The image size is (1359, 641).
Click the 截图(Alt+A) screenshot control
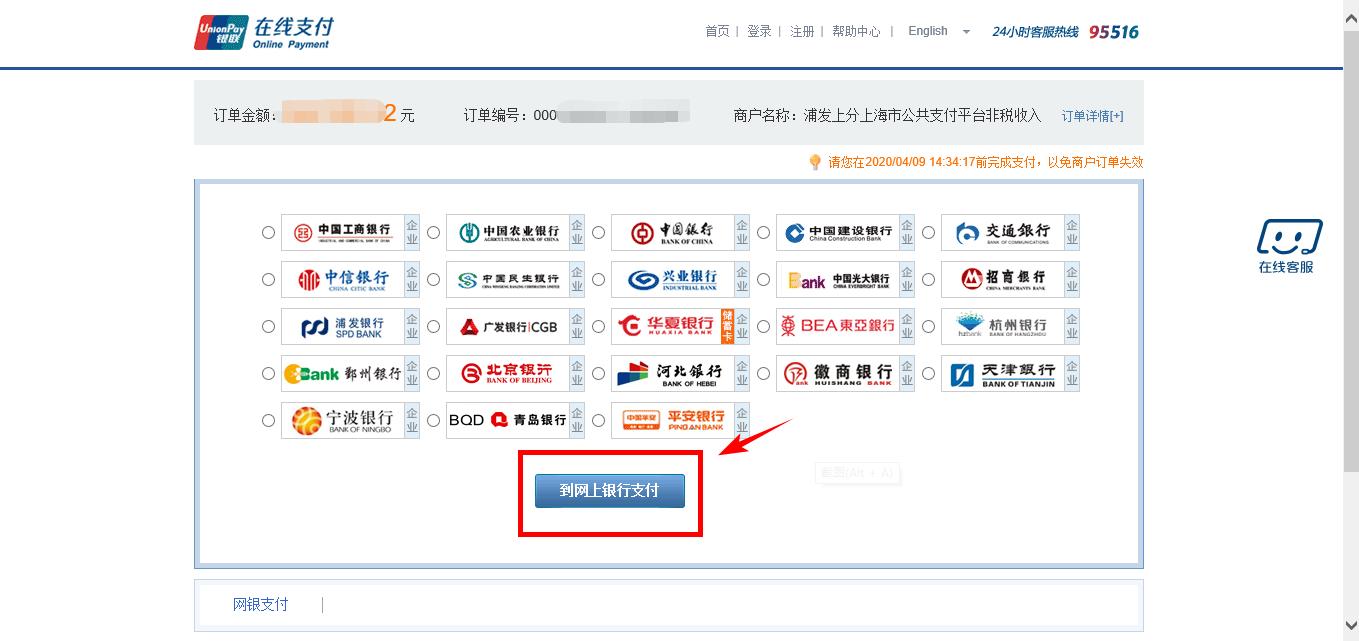pos(857,473)
